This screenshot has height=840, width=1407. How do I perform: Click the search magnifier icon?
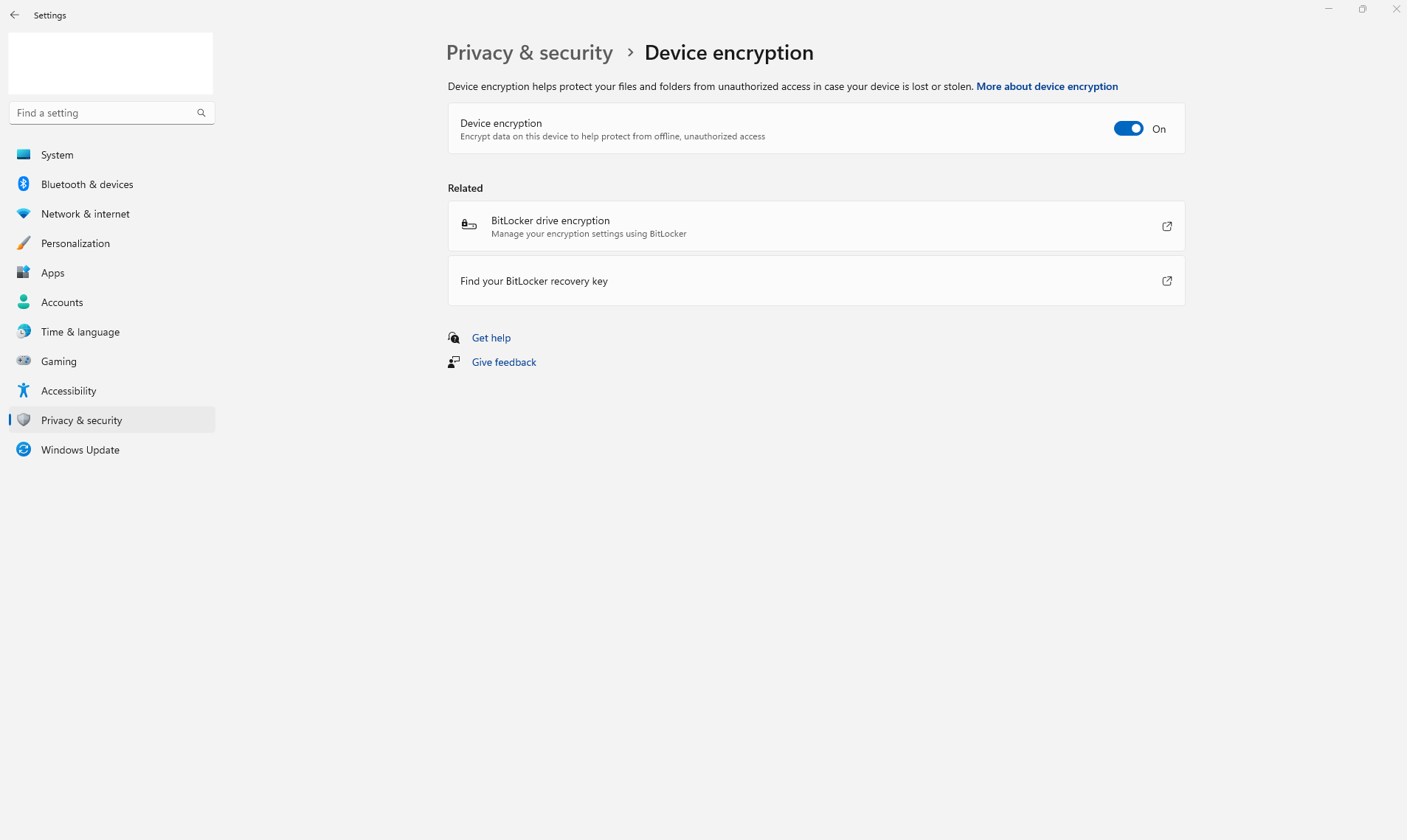tap(201, 113)
